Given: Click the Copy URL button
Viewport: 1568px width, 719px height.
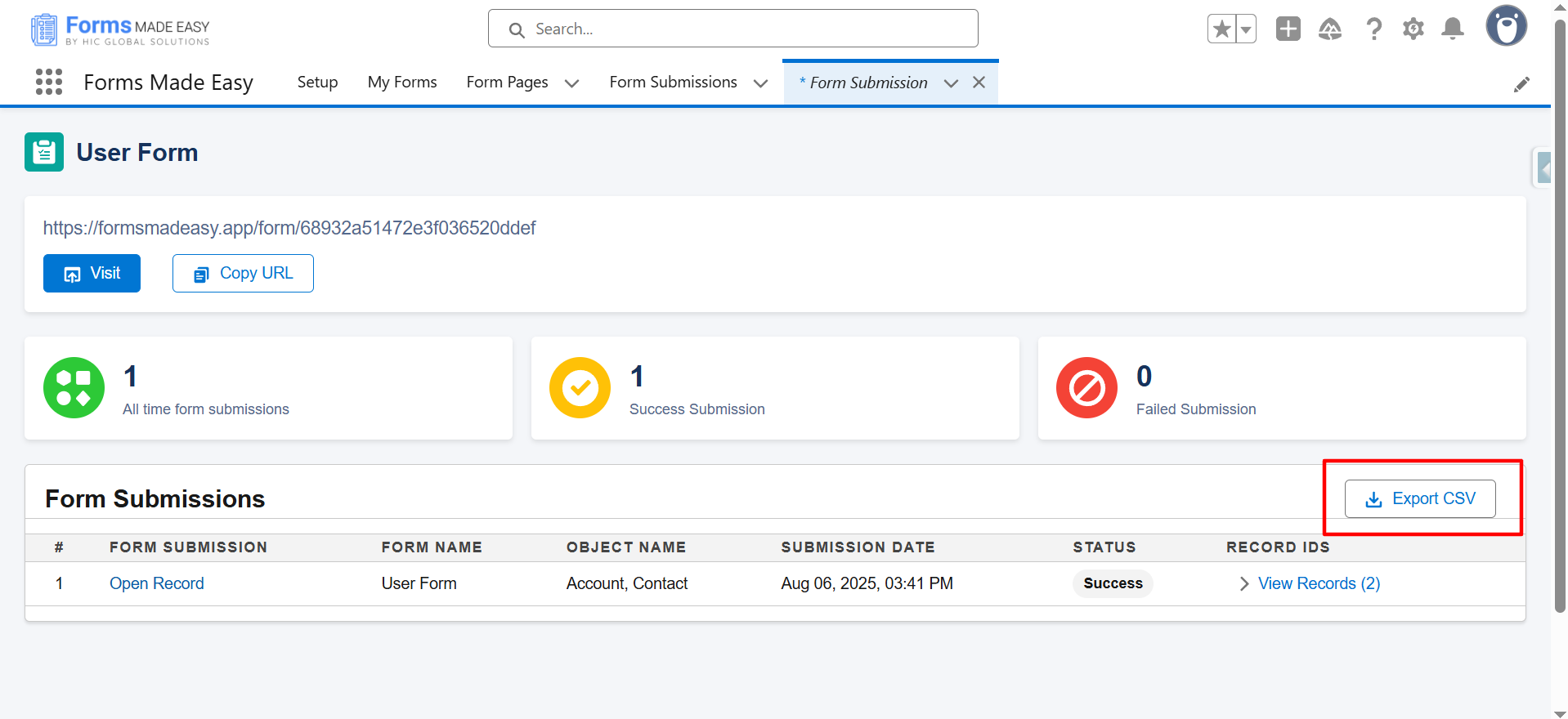Looking at the screenshot, I should [x=243, y=273].
